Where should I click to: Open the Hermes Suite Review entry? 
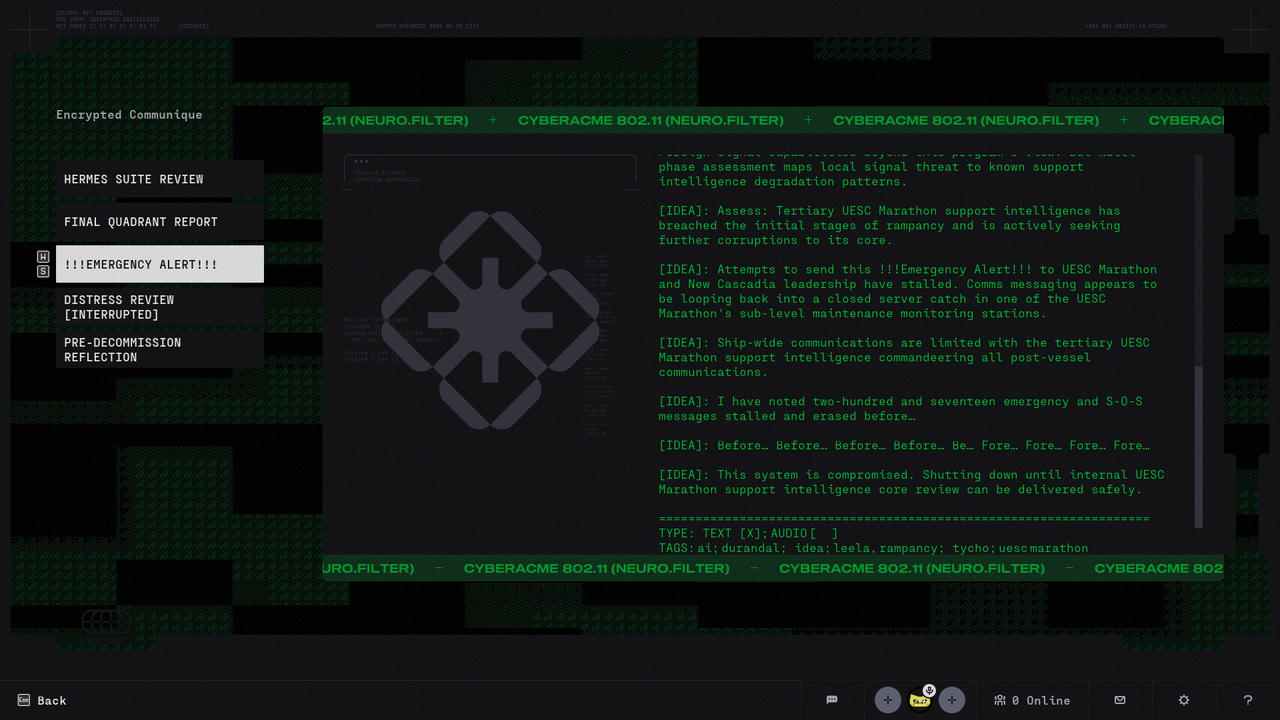[160, 179]
